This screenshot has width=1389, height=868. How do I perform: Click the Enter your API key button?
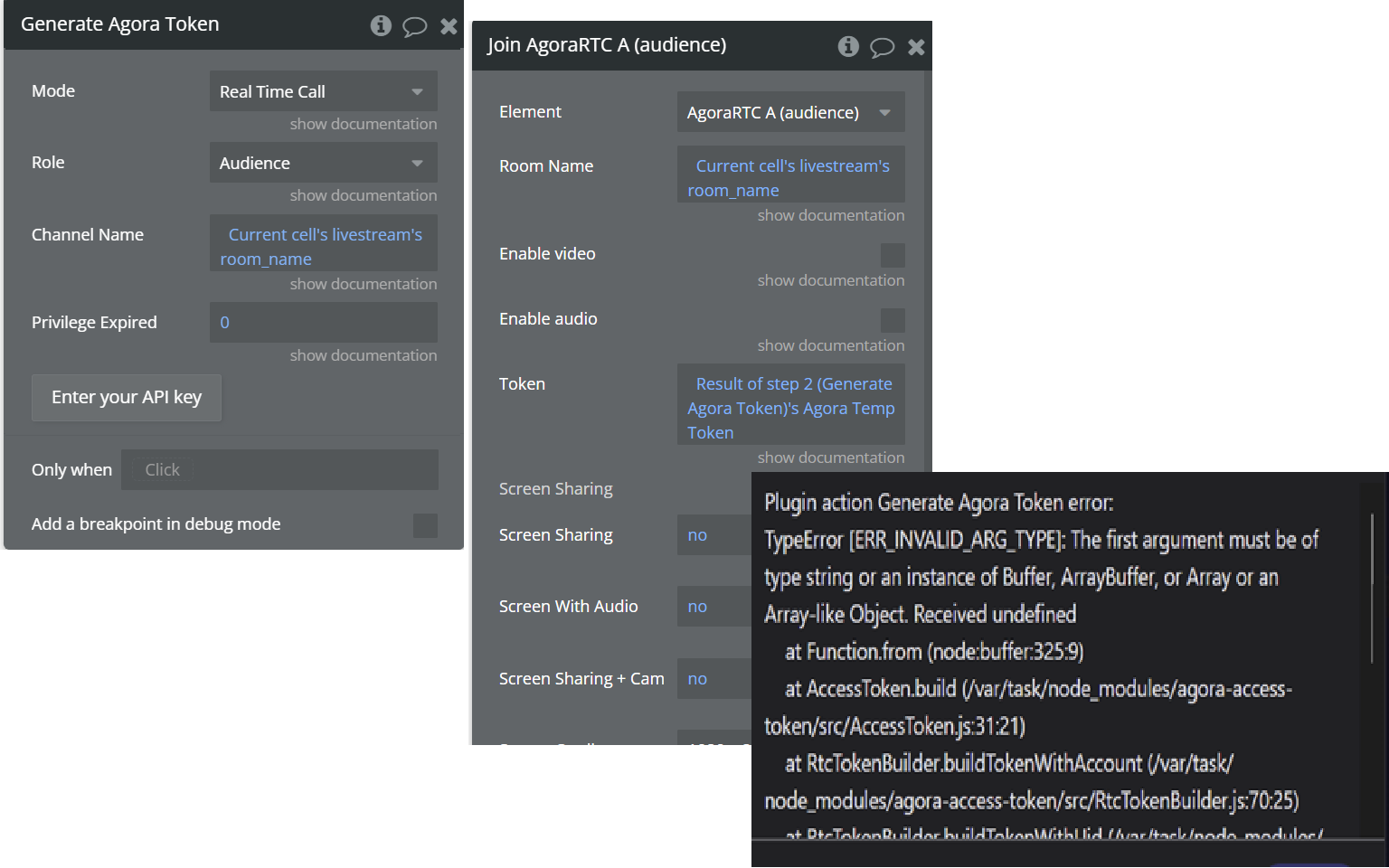click(127, 398)
